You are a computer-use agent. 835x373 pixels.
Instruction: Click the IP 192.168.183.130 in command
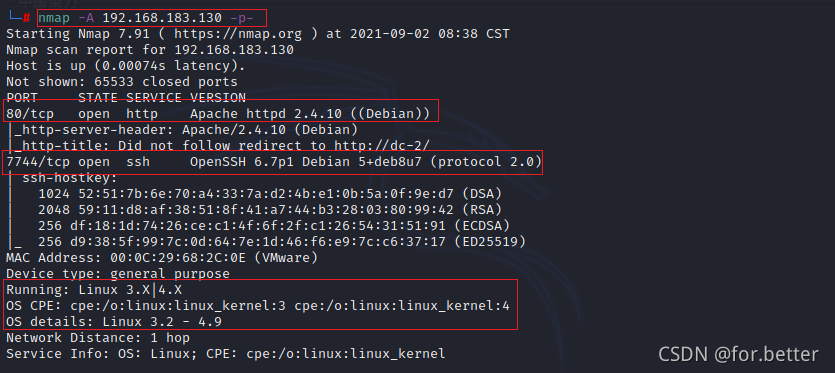coord(162,18)
